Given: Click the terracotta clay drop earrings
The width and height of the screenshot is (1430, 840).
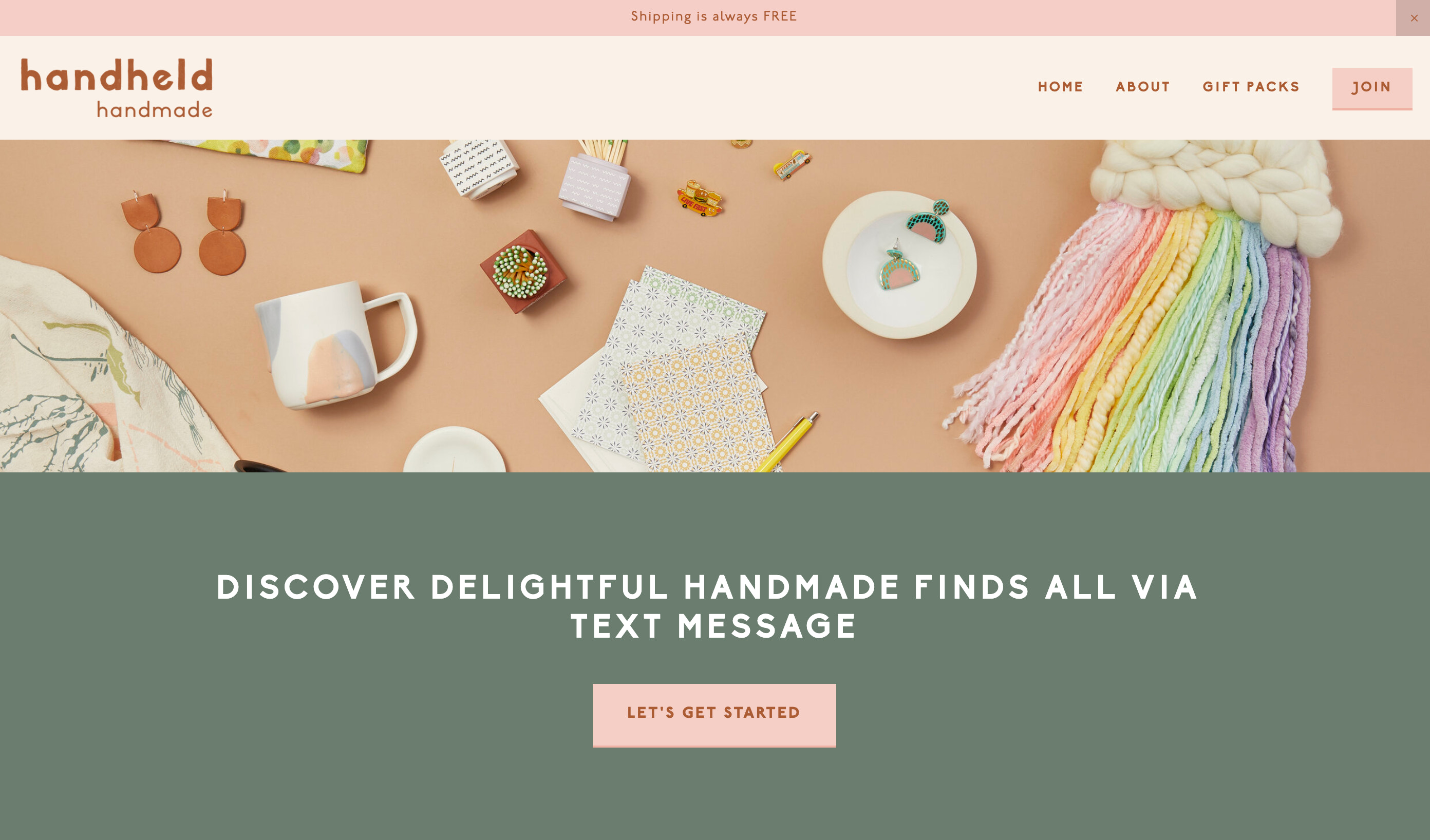Looking at the screenshot, I should (x=184, y=233).
